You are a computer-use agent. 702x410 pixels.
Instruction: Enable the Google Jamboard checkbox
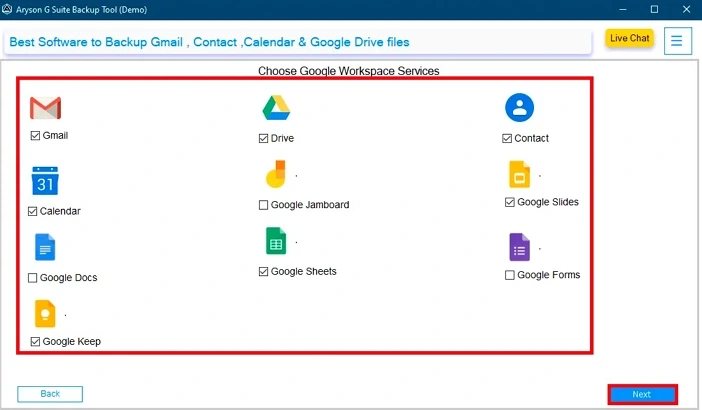pos(264,205)
